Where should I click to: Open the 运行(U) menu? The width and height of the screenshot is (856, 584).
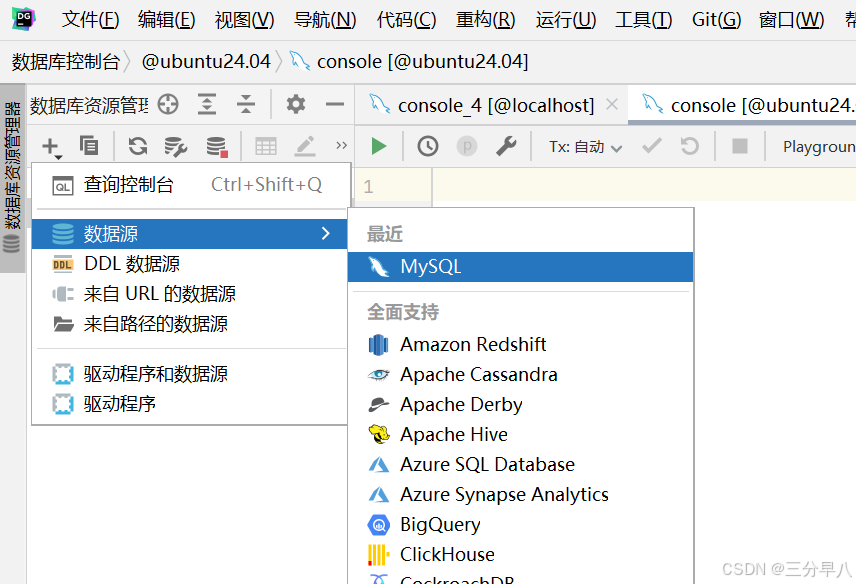[566, 20]
